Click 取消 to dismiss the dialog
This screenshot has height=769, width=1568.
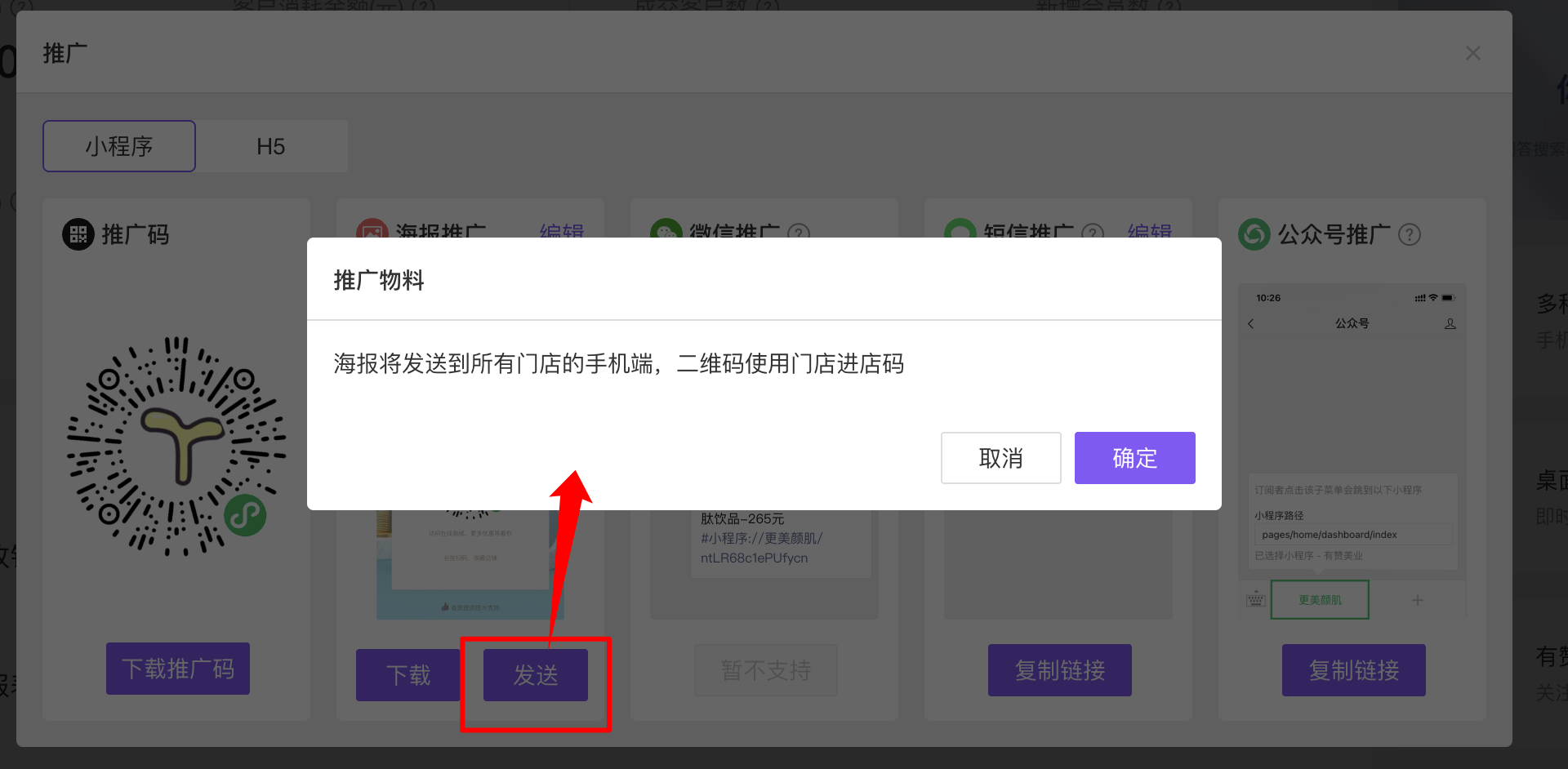pos(1000,458)
